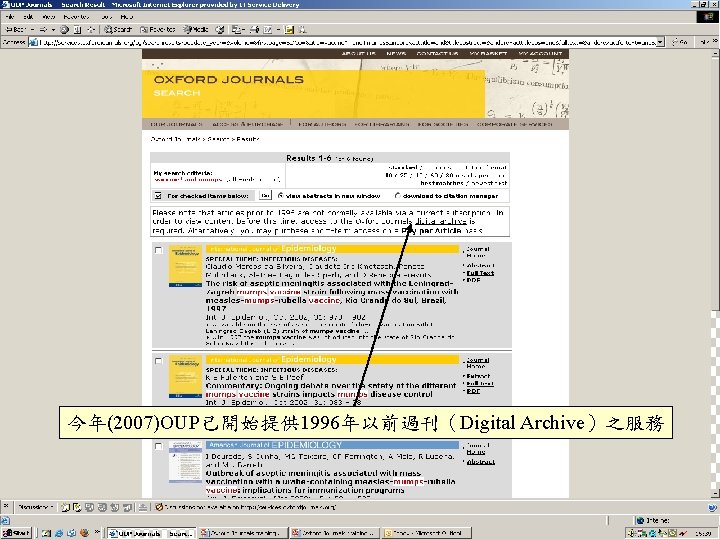Check the first Epidemiology result checkbox
This screenshot has height=540, width=720.
click(158, 250)
